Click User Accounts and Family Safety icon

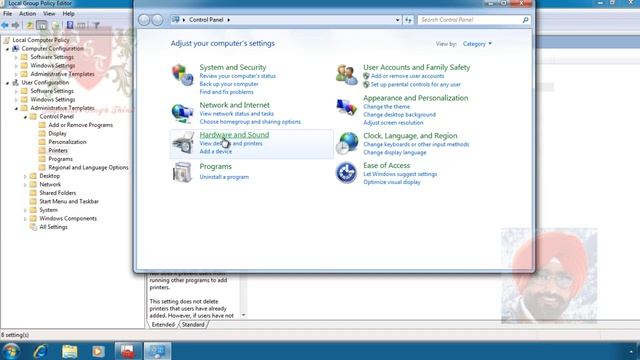point(347,75)
